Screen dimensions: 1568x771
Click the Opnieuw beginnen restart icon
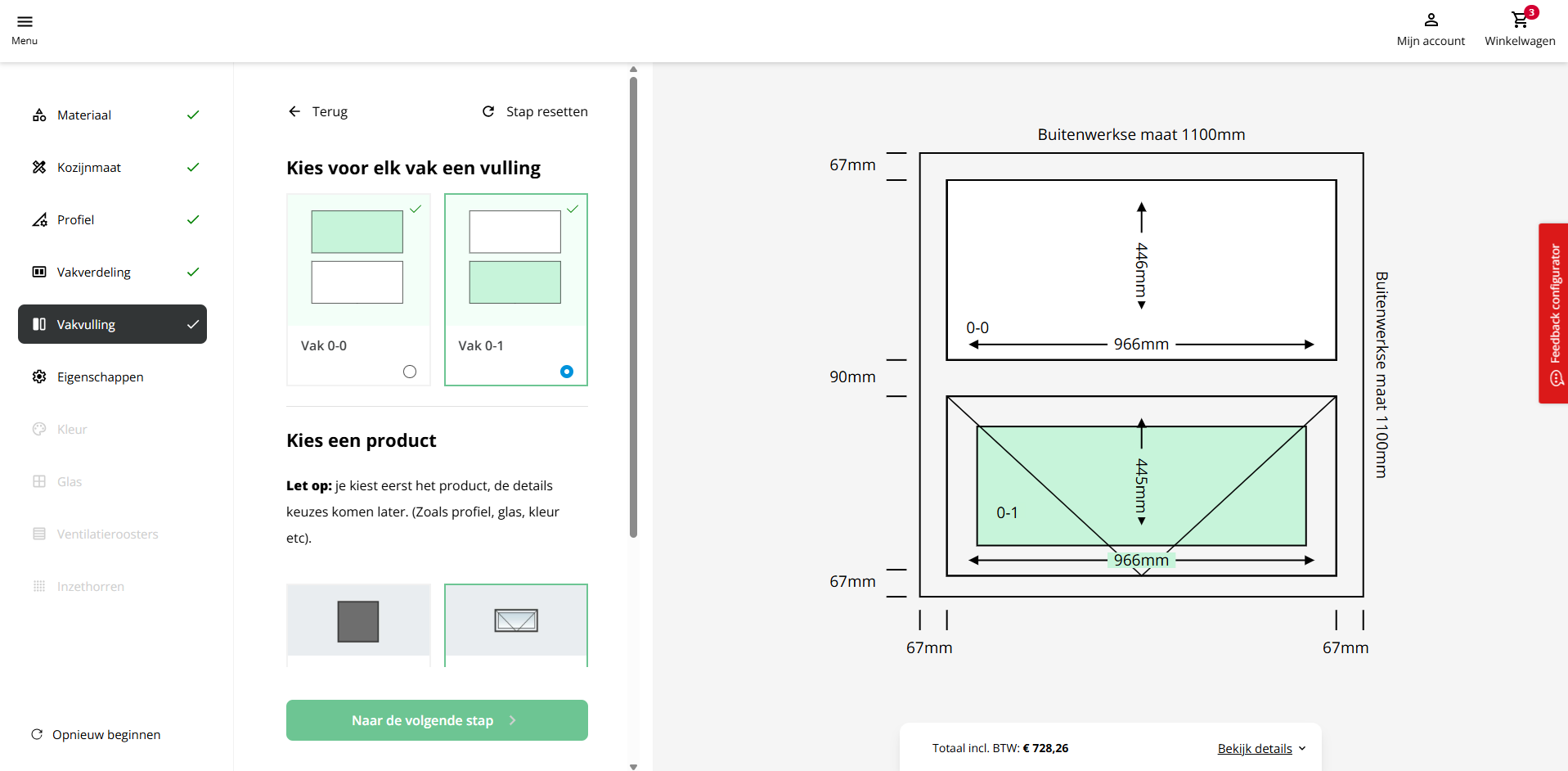tap(37, 734)
